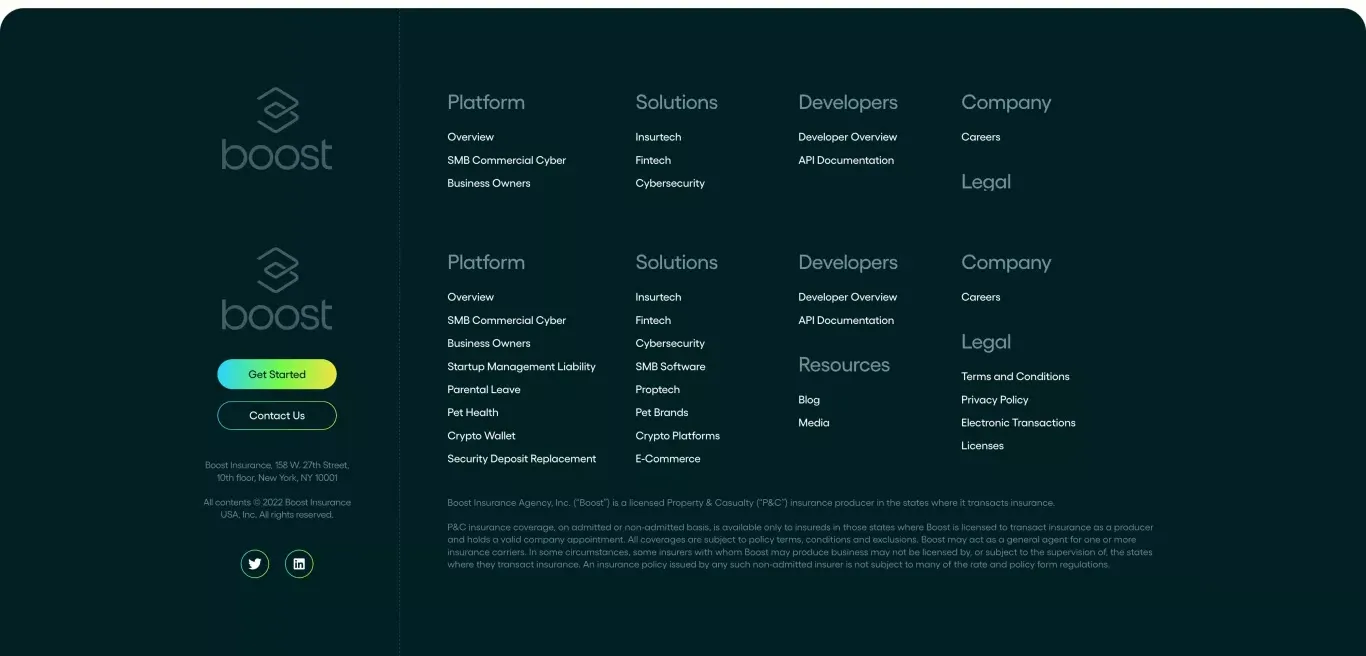Open Startup Management Liability link
Screen dimensions: 1366x656
pos(521,367)
